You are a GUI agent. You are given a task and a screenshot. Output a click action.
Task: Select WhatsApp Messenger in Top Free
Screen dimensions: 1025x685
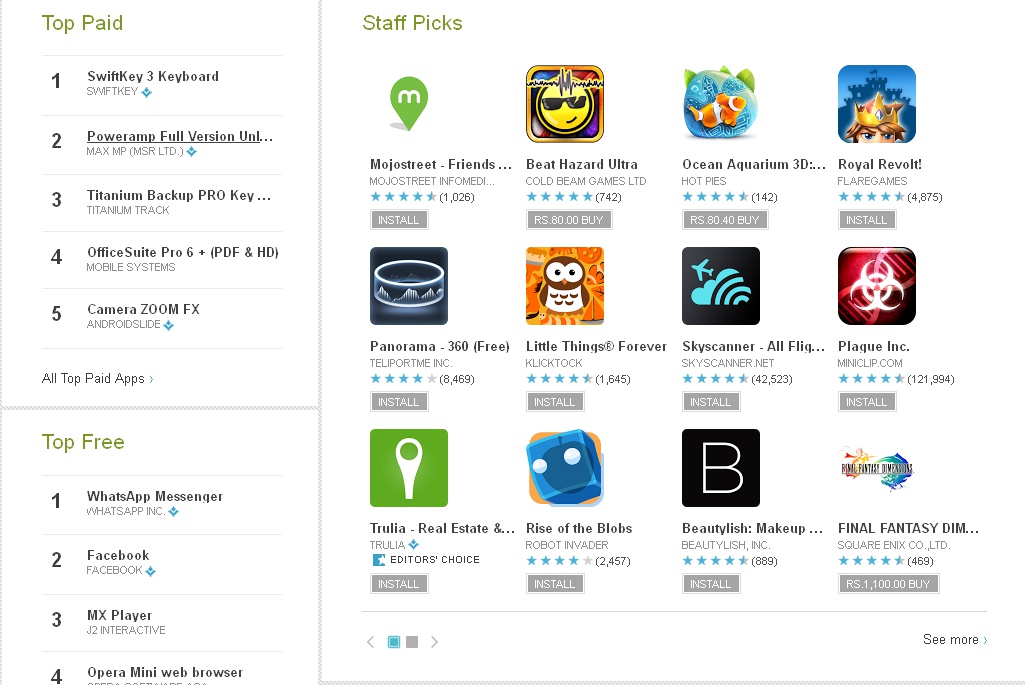point(155,496)
